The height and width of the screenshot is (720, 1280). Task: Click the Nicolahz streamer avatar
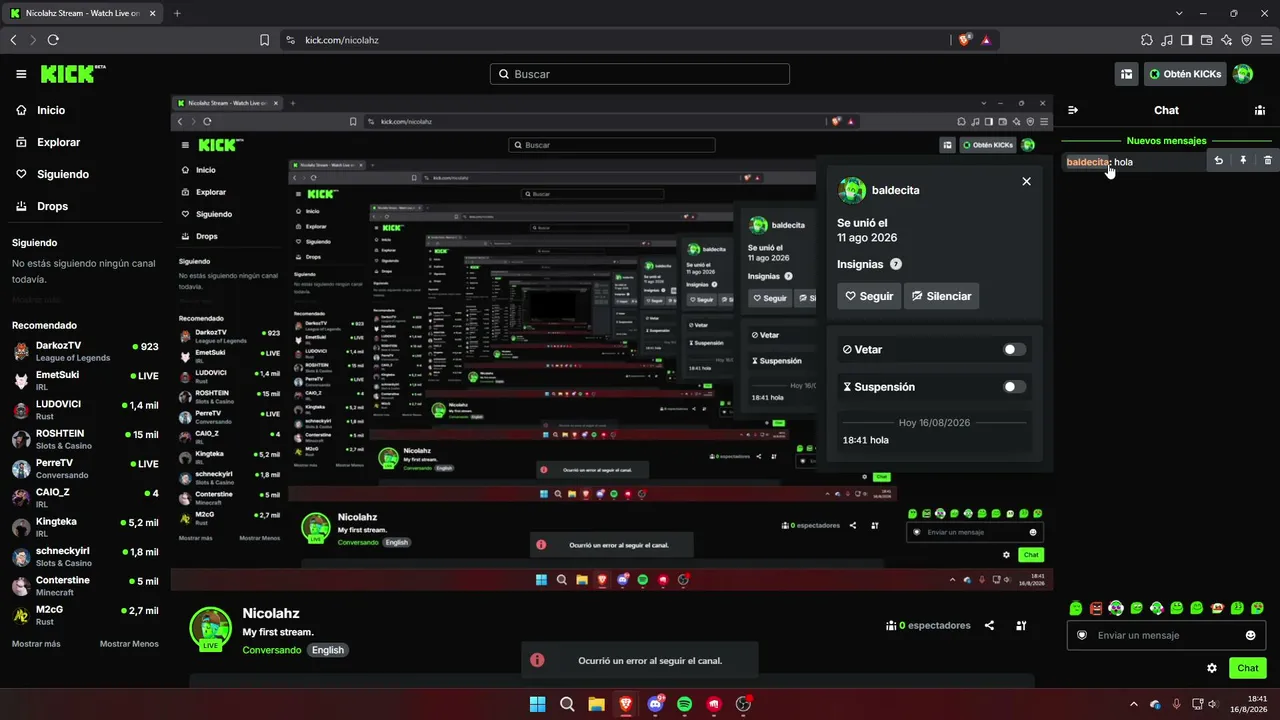(211, 628)
